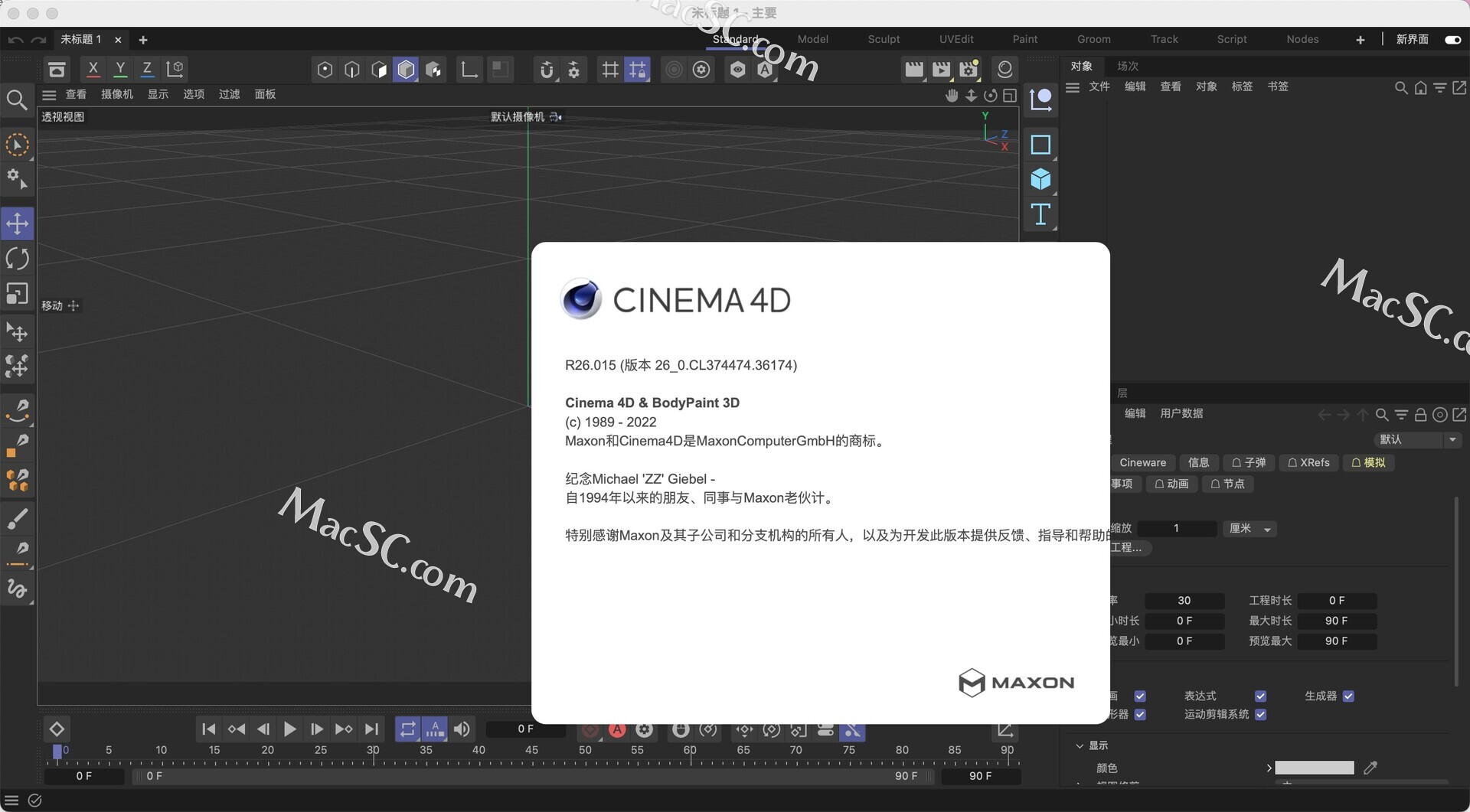Click the live selection tool icon
Screen dimensions: 1470x812
(x=17, y=145)
